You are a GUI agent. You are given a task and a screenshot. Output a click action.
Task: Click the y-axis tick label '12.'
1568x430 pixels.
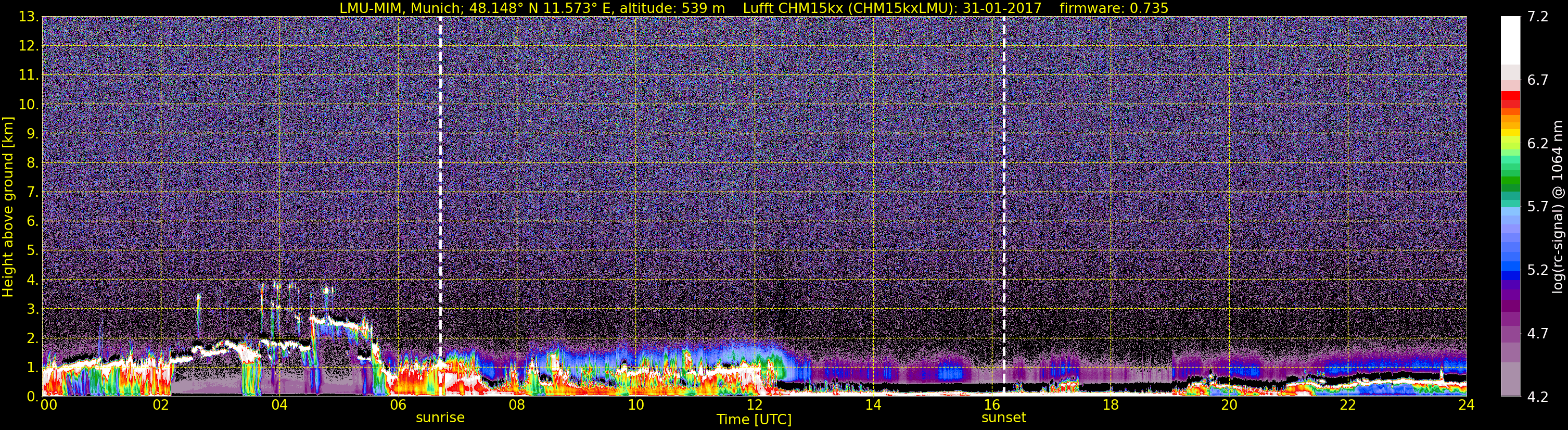coord(29,46)
